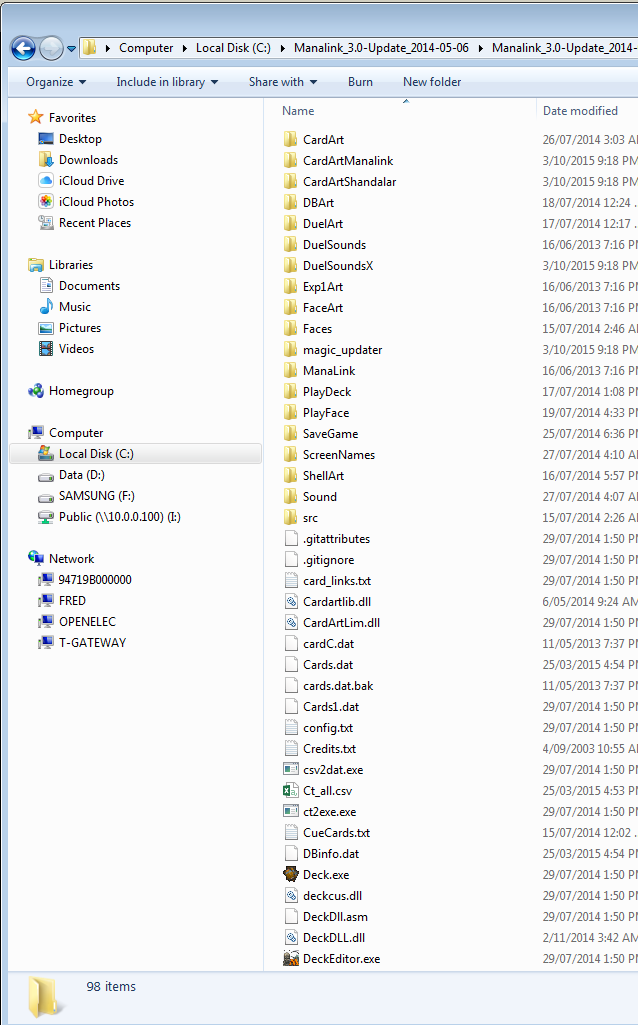This screenshot has width=638, height=1025.
Task: Open the Share with dropdown menu
Action: click(283, 82)
